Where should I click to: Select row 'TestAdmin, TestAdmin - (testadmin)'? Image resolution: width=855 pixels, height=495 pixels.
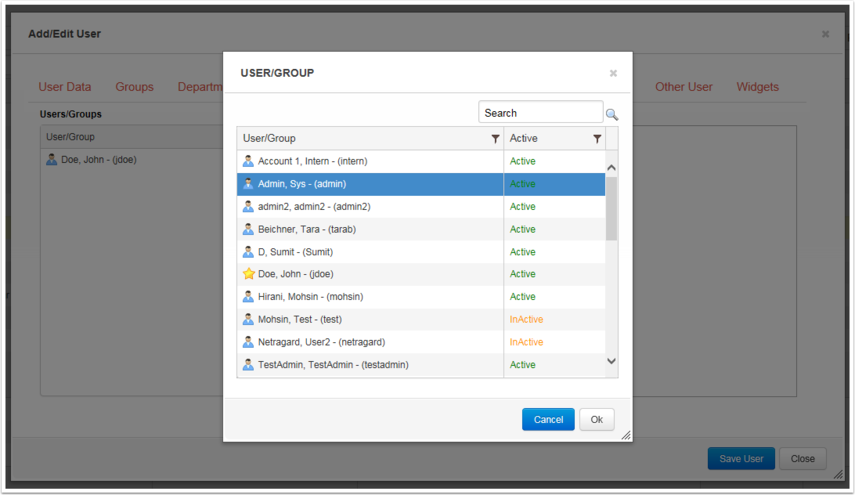tap(421, 365)
